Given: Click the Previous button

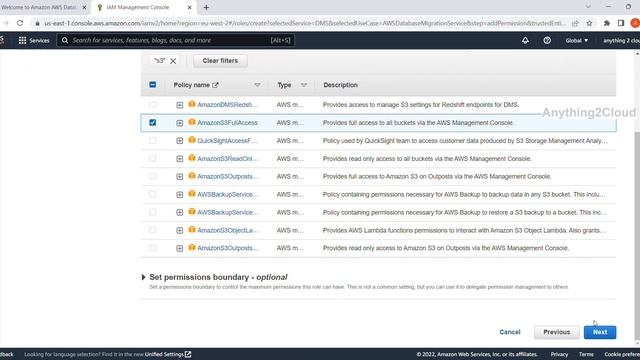Looking at the screenshot, I should (x=556, y=332).
